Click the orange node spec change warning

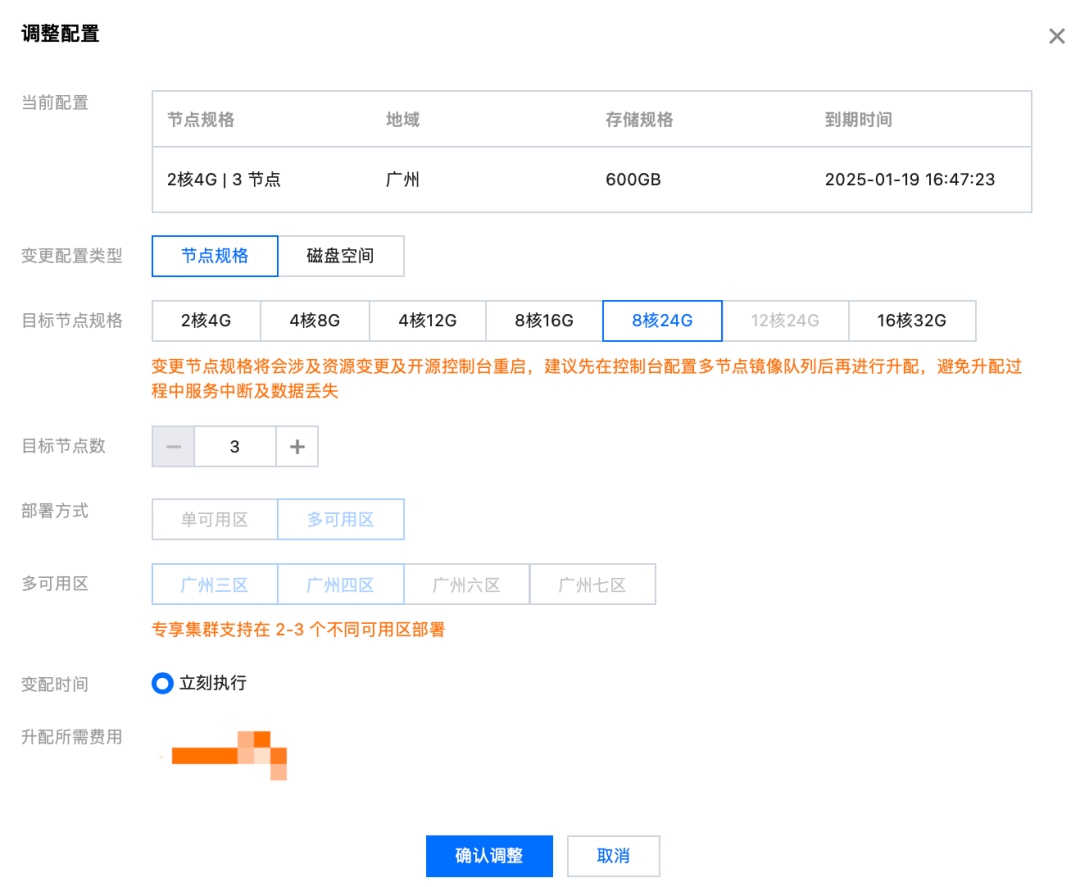[x=587, y=379]
